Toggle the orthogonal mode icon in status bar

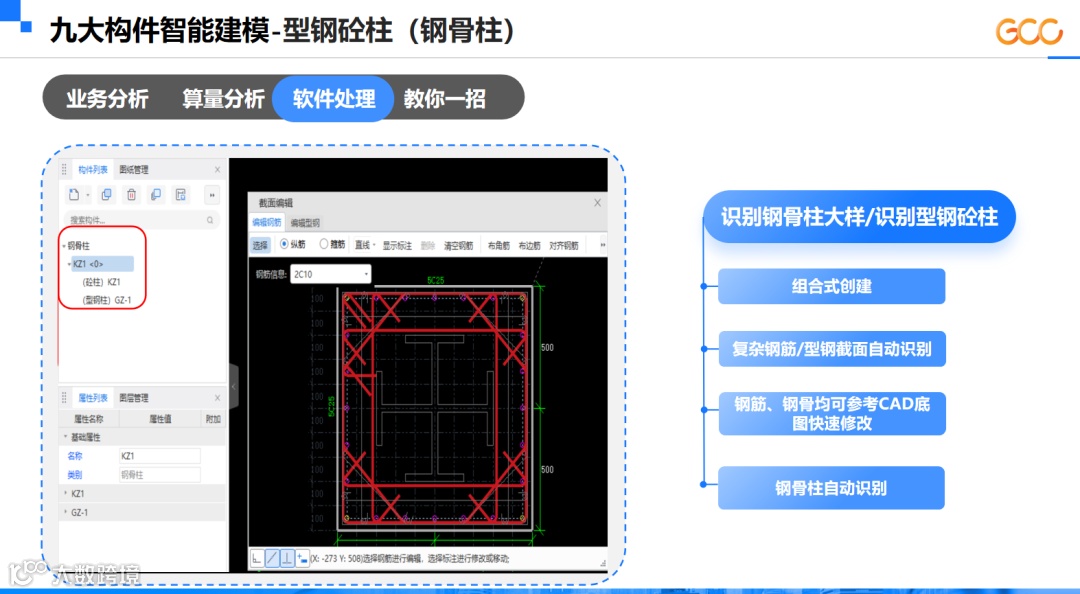(256, 558)
